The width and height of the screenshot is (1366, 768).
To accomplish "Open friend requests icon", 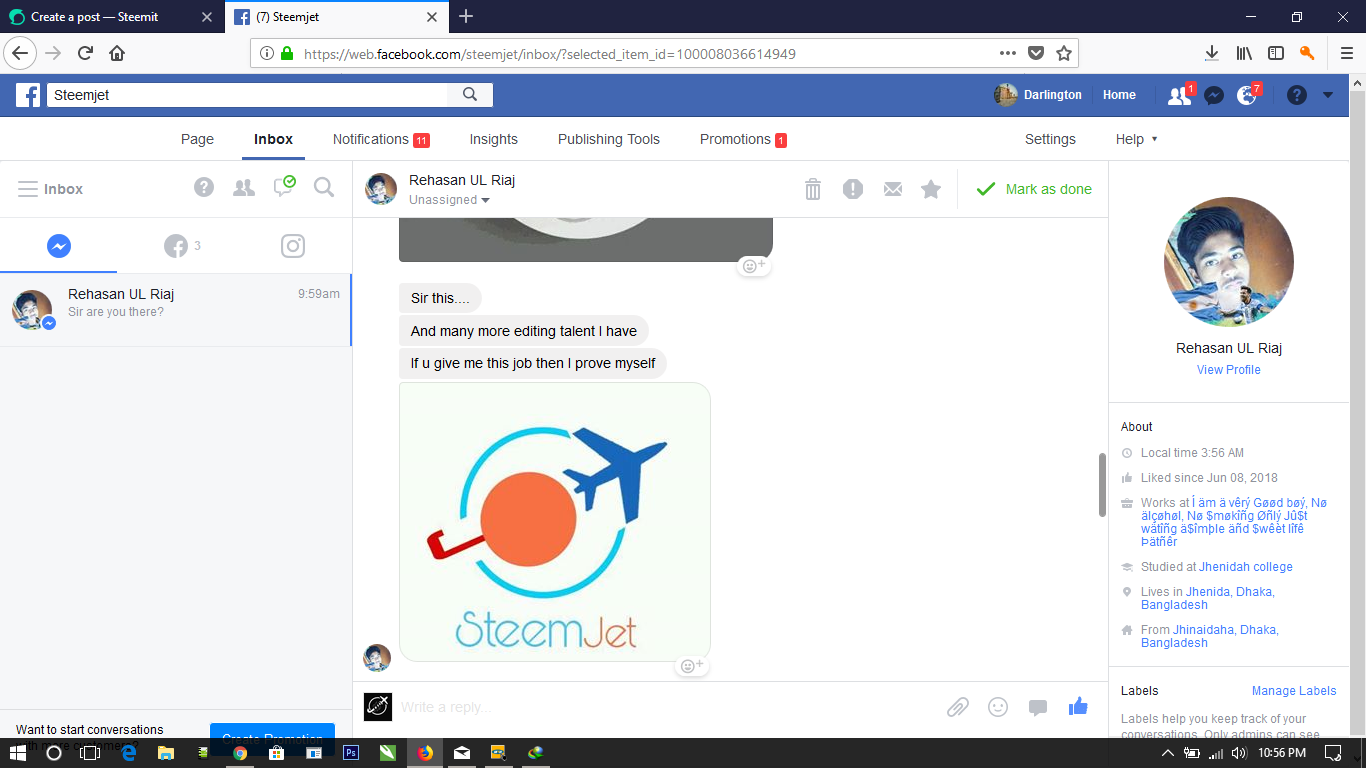I will click(x=1179, y=96).
